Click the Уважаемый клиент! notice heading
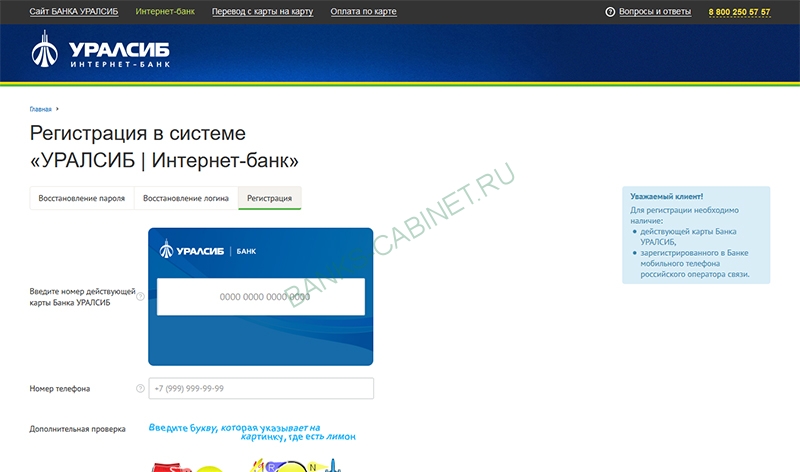The image size is (800, 472). coord(666,196)
